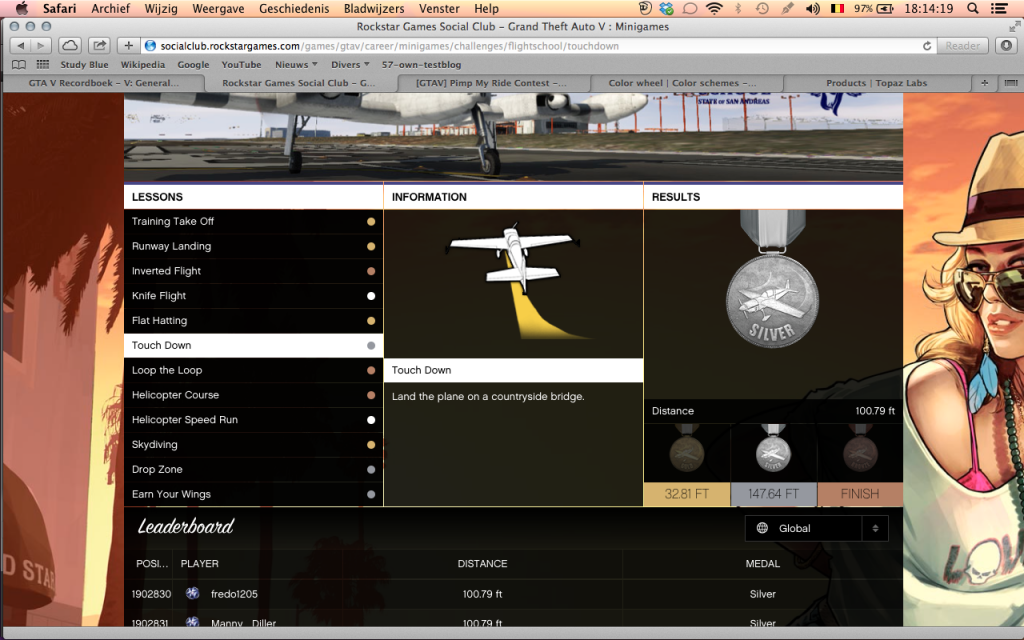Open the Share menu button

99,46
